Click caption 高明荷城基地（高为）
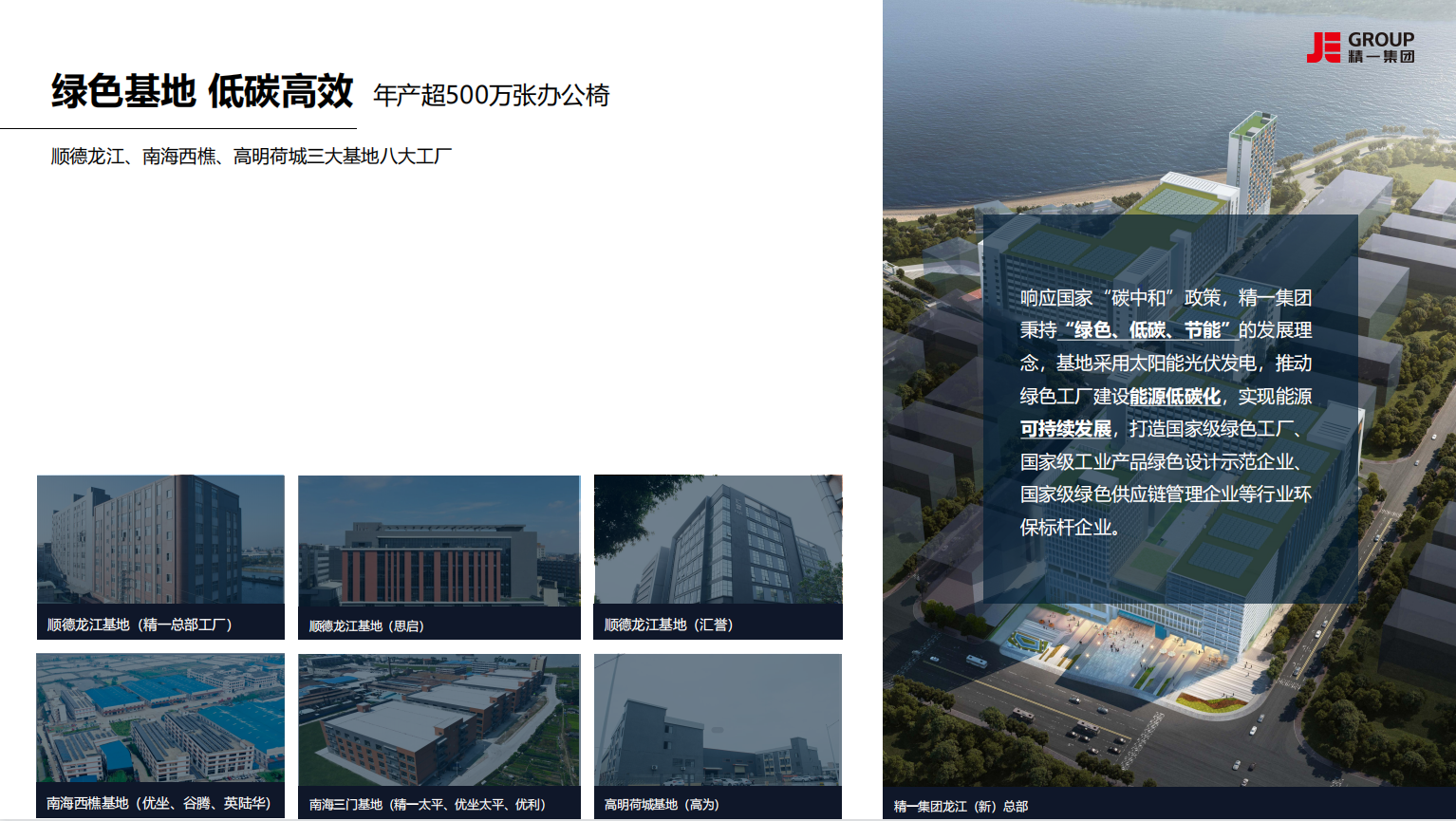The height and width of the screenshot is (821, 1456). (662, 805)
